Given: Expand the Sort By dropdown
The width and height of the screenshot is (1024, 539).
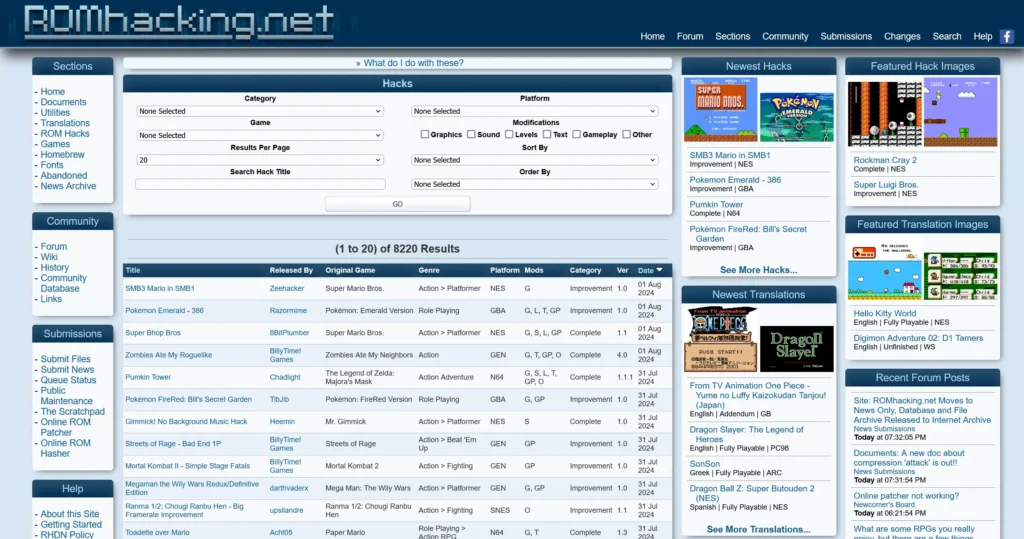Looking at the screenshot, I should click(x=534, y=160).
